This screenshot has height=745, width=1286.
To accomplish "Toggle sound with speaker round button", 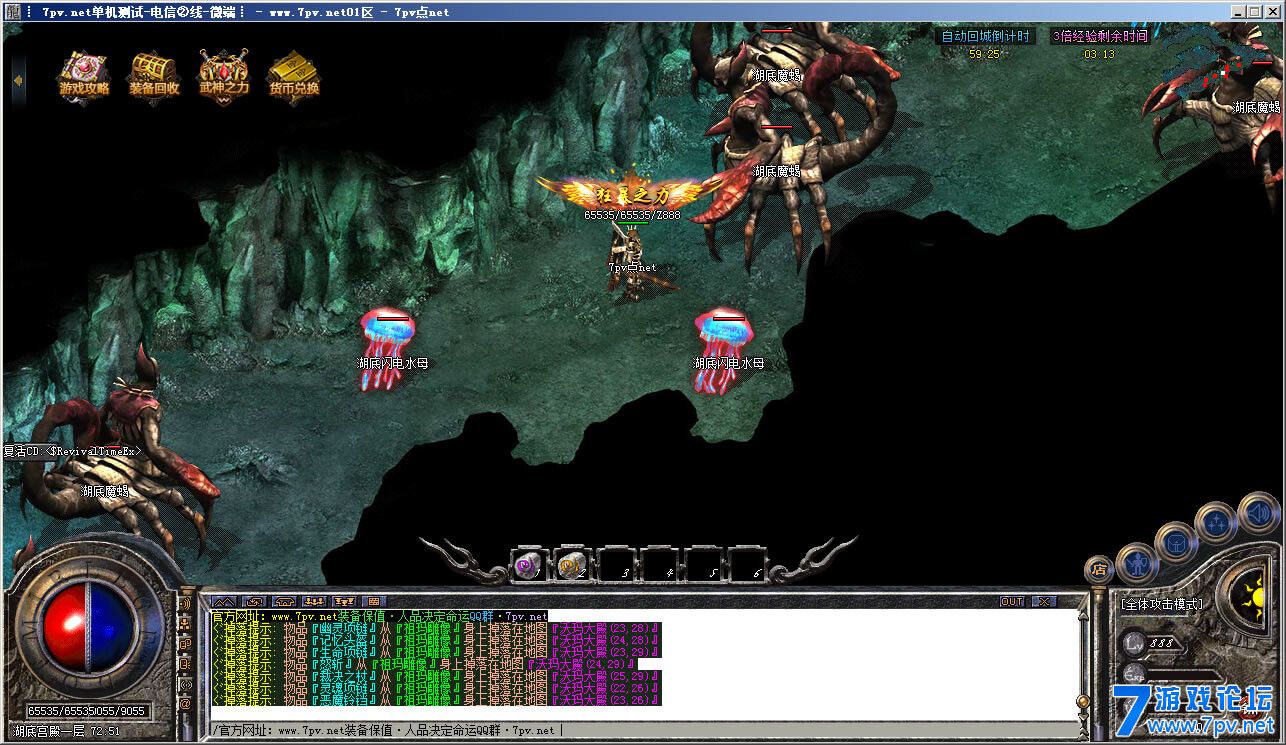I will 1259,513.
